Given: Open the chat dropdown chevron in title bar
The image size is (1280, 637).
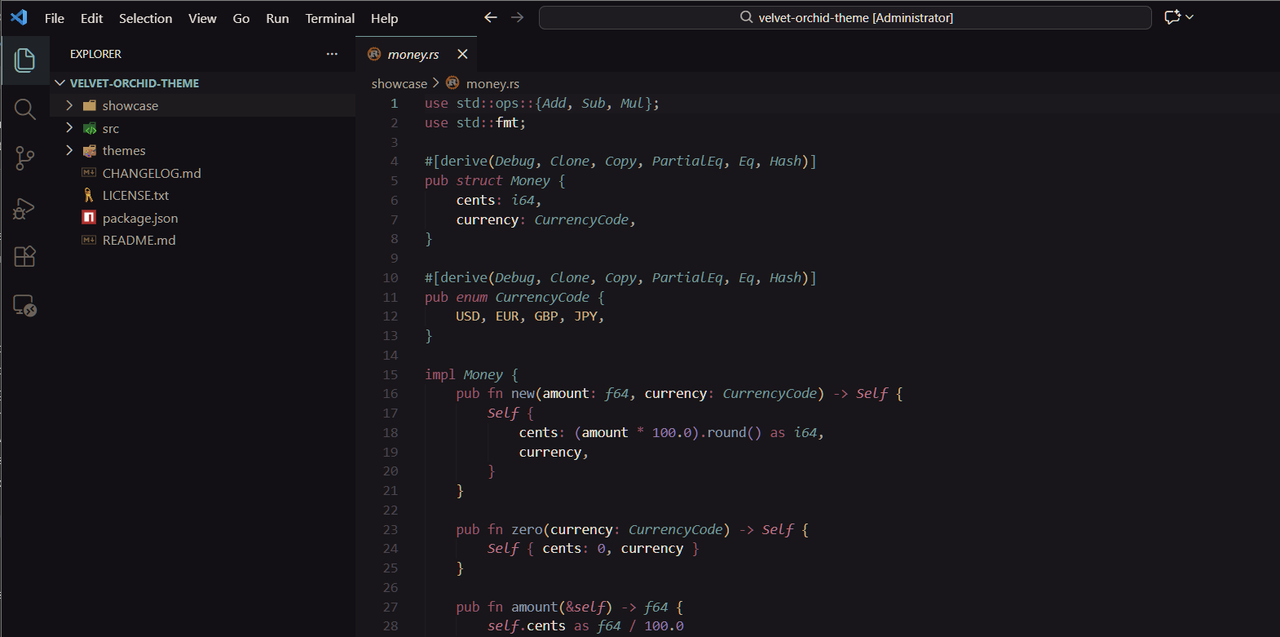Looking at the screenshot, I should pyautogui.click(x=1190, y=18).
